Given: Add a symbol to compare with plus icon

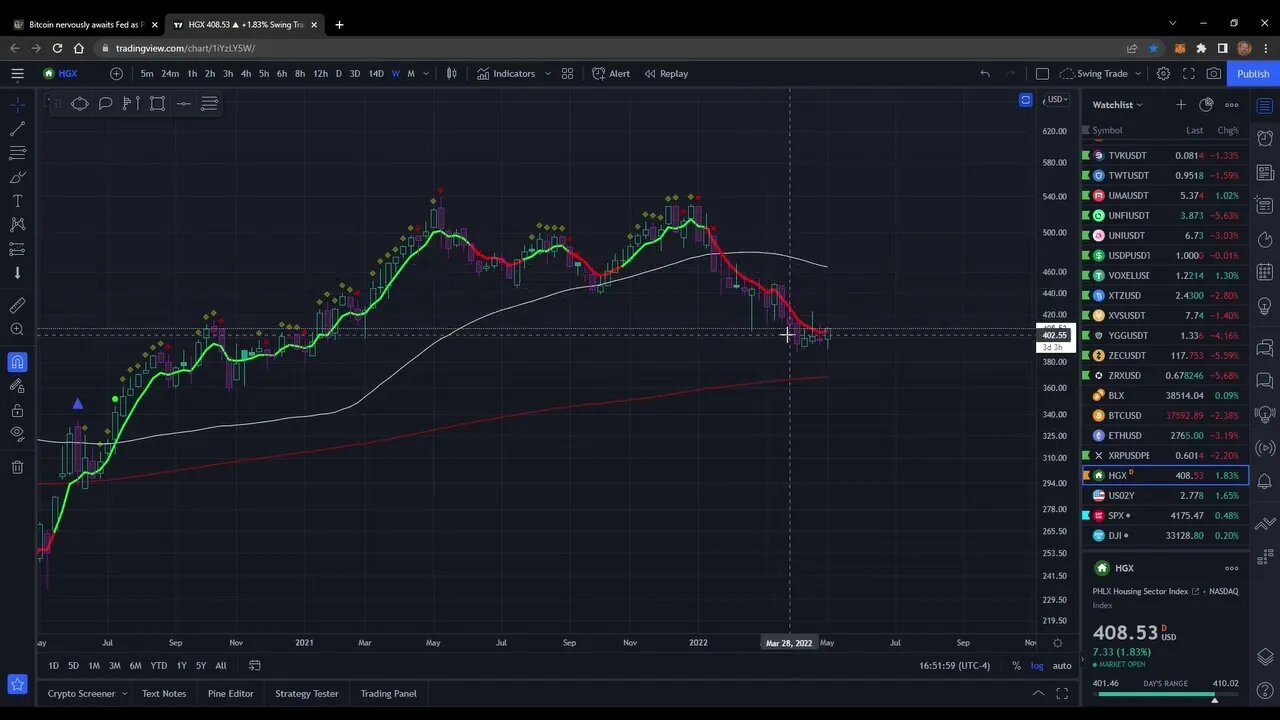Looking at the screenshot, I should (x=116, y=73).
